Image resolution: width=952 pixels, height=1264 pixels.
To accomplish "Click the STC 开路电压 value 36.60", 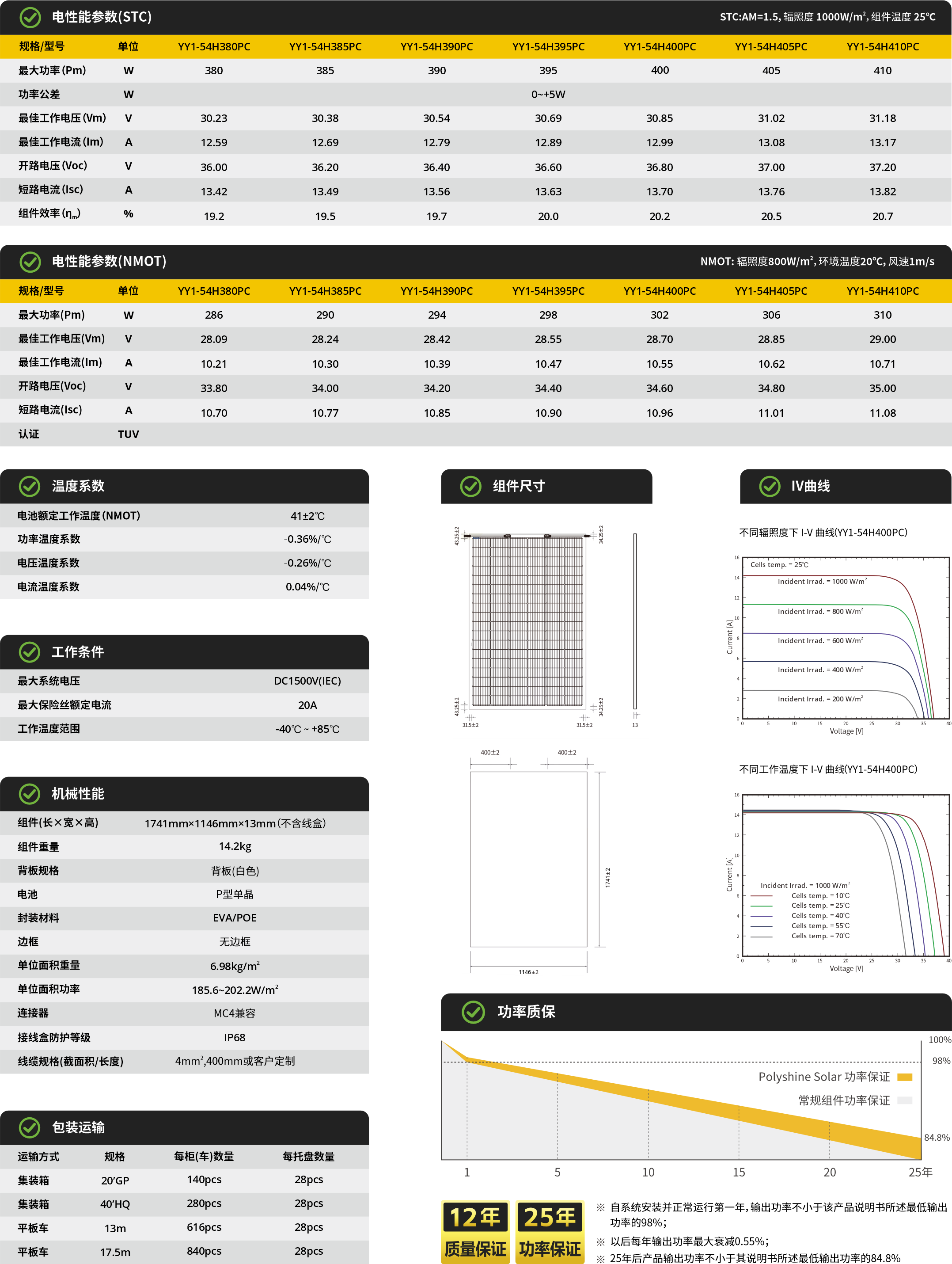I will pyautogui.click(x=548, y=168).
